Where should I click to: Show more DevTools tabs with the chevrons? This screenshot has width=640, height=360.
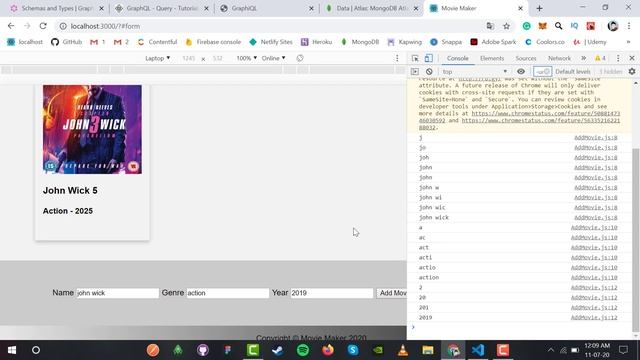[584, 58]
